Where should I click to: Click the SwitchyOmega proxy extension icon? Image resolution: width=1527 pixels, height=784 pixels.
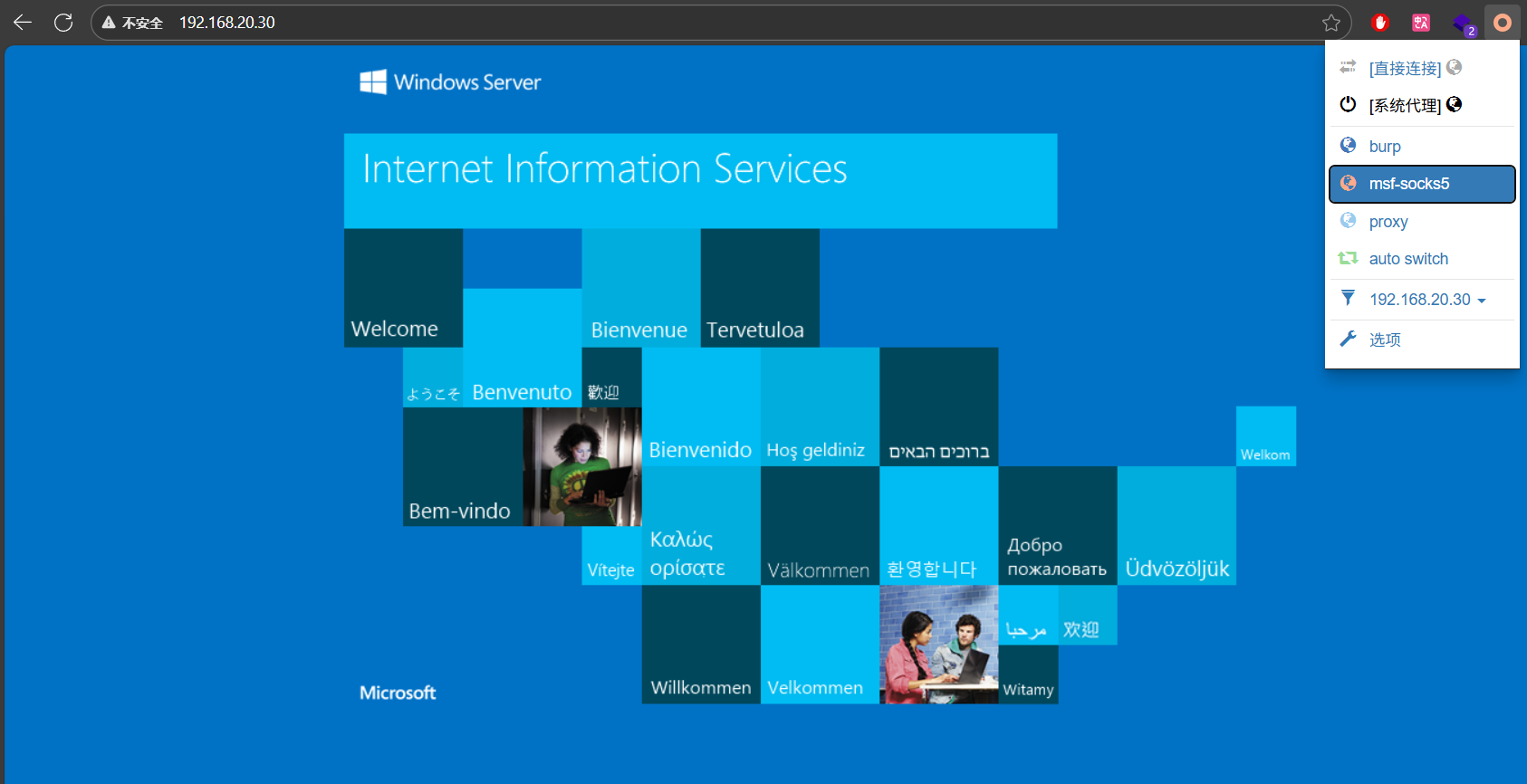(x=1502, y=23)
